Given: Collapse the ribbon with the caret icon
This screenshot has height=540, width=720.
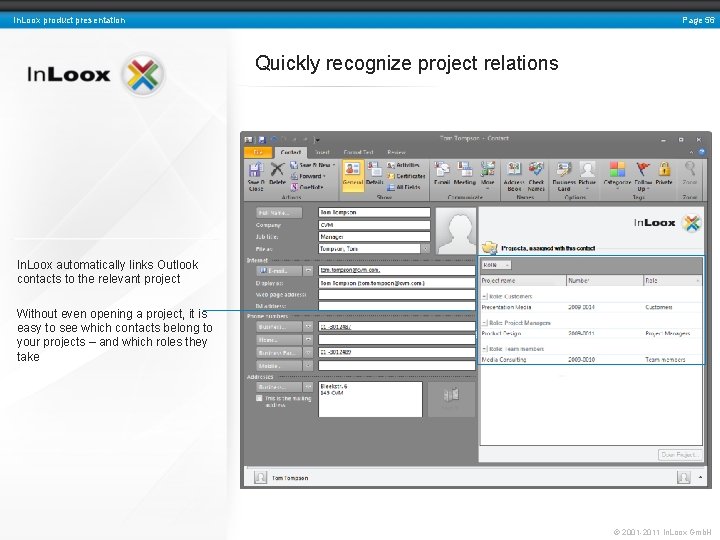Looking at the screenshot, I should (691, 152).
